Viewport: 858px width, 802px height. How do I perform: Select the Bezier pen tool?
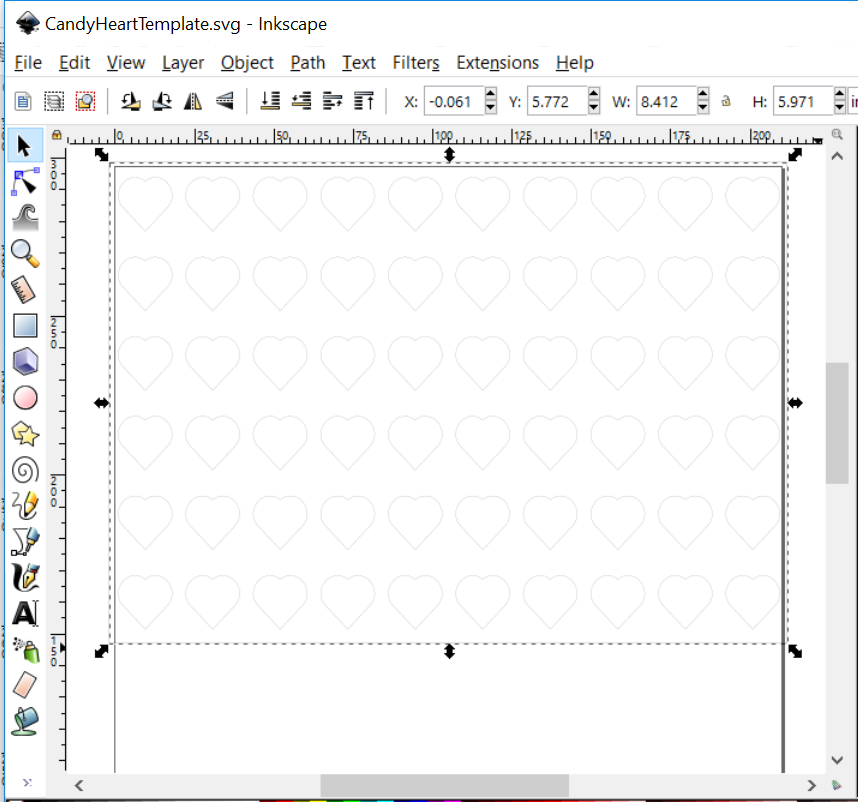(x=25, y=541)
